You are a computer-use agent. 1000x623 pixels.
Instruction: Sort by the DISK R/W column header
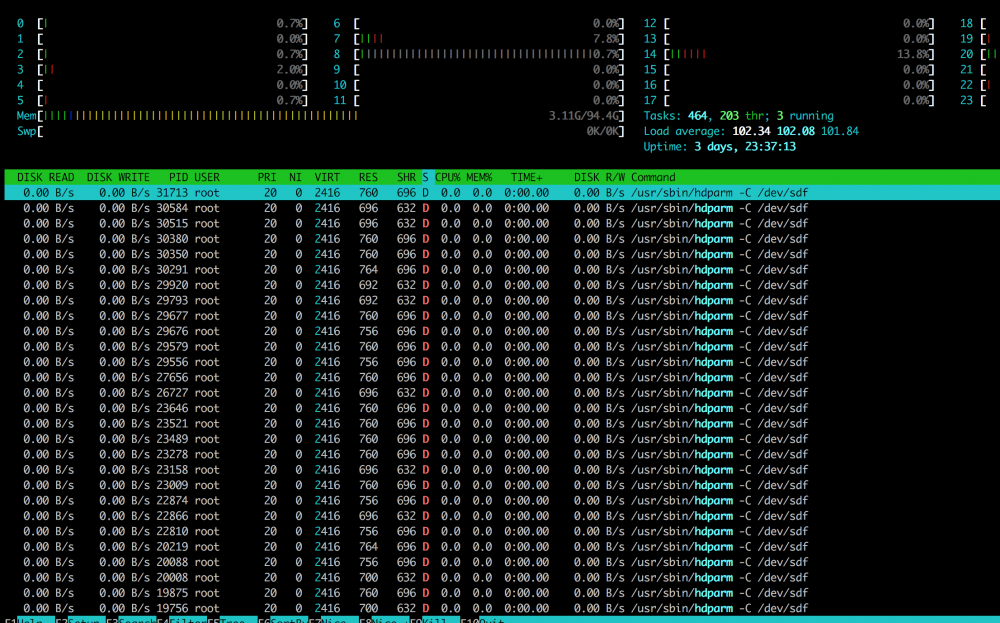pos(599,177)
